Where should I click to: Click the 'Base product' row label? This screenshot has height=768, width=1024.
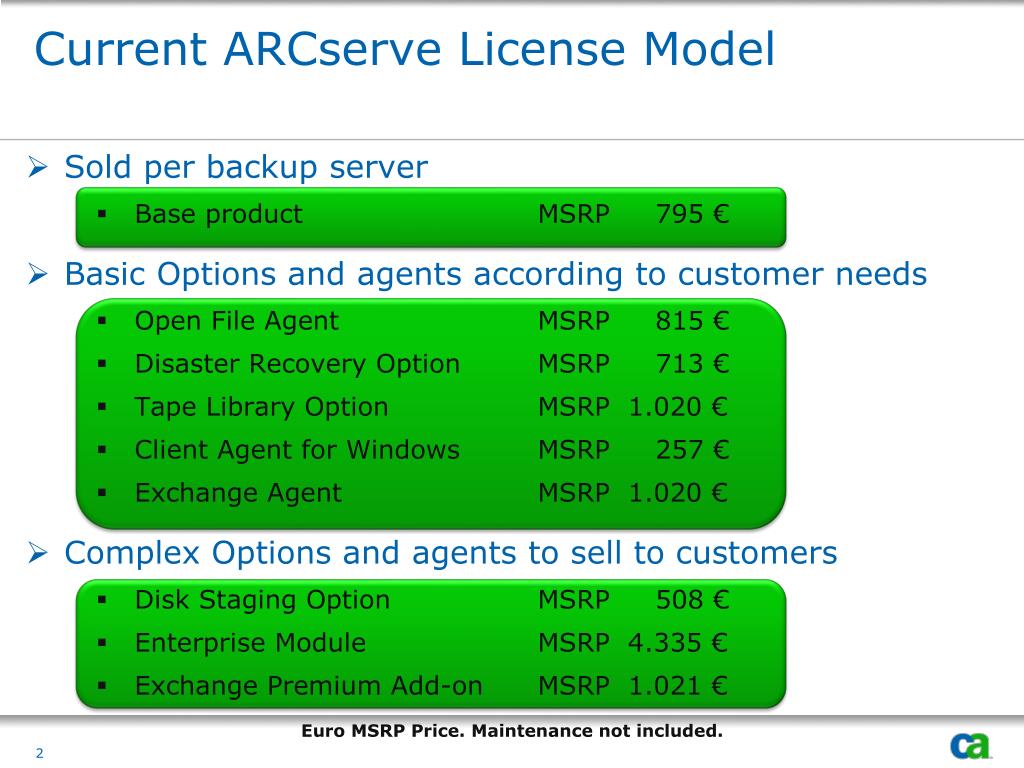(219, 215)
